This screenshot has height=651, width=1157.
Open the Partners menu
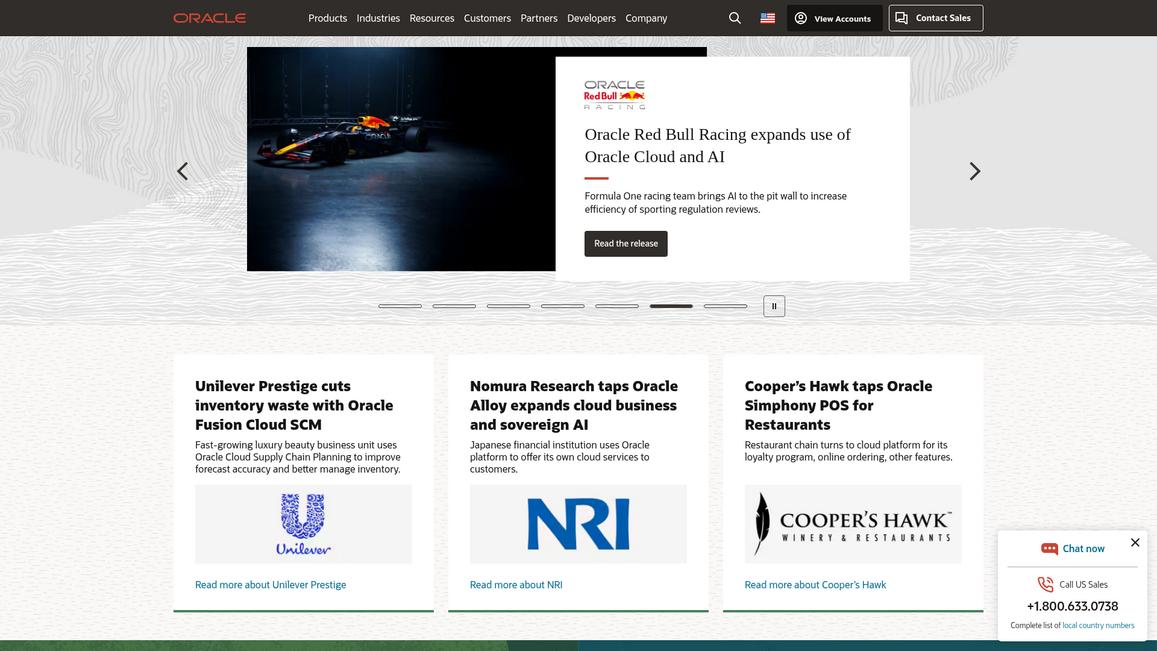[x=539, y=18]
